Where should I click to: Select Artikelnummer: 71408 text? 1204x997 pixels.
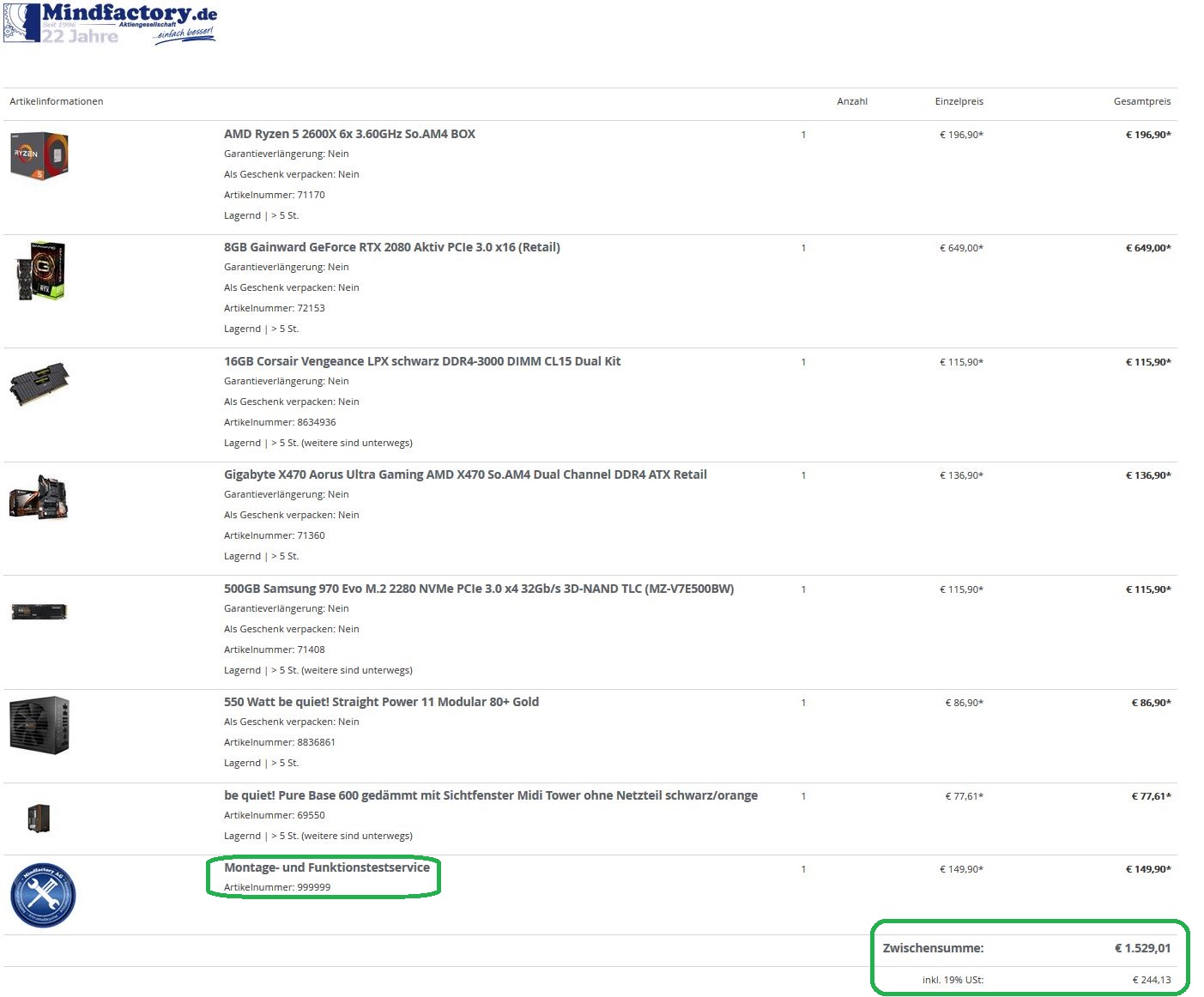275,650
